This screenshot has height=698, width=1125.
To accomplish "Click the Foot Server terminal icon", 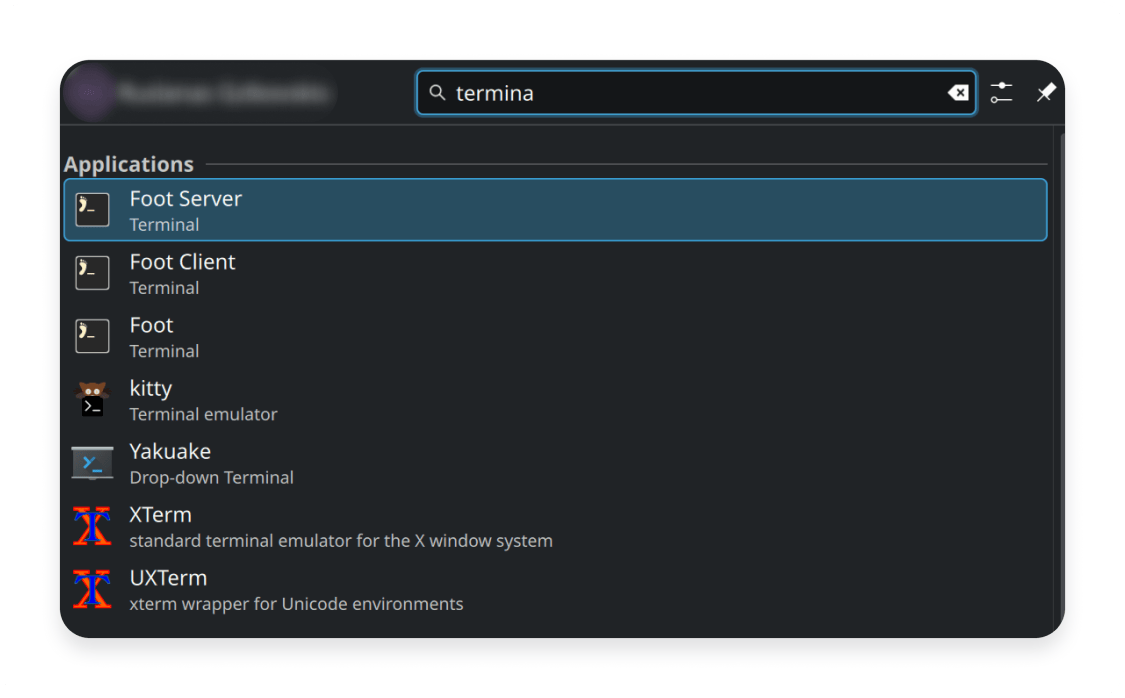I will [x=93, y=209].
